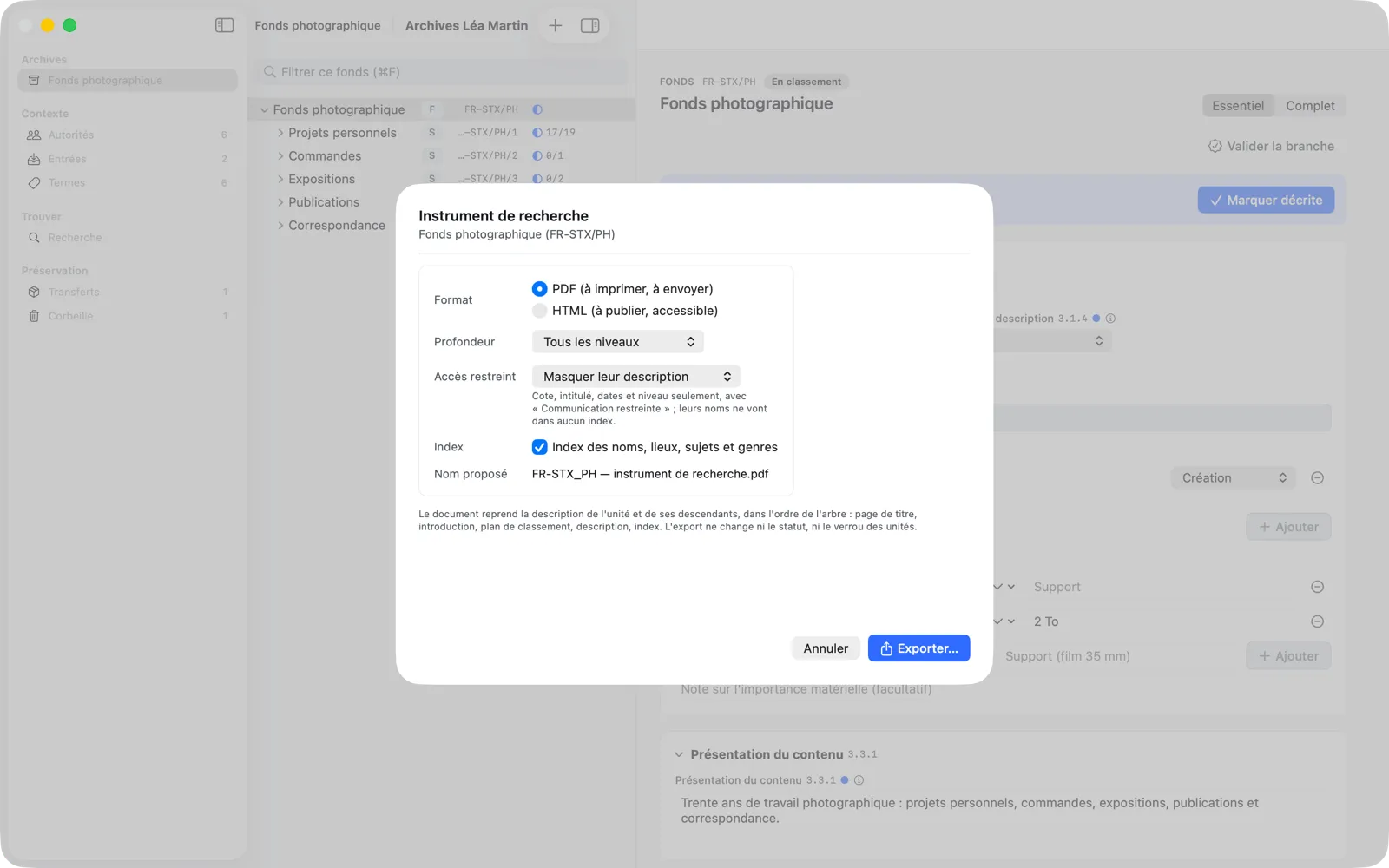Screen dimensions: 1389x868
Task: Switch to the Complet view tab
Action: coord(1310,106)
